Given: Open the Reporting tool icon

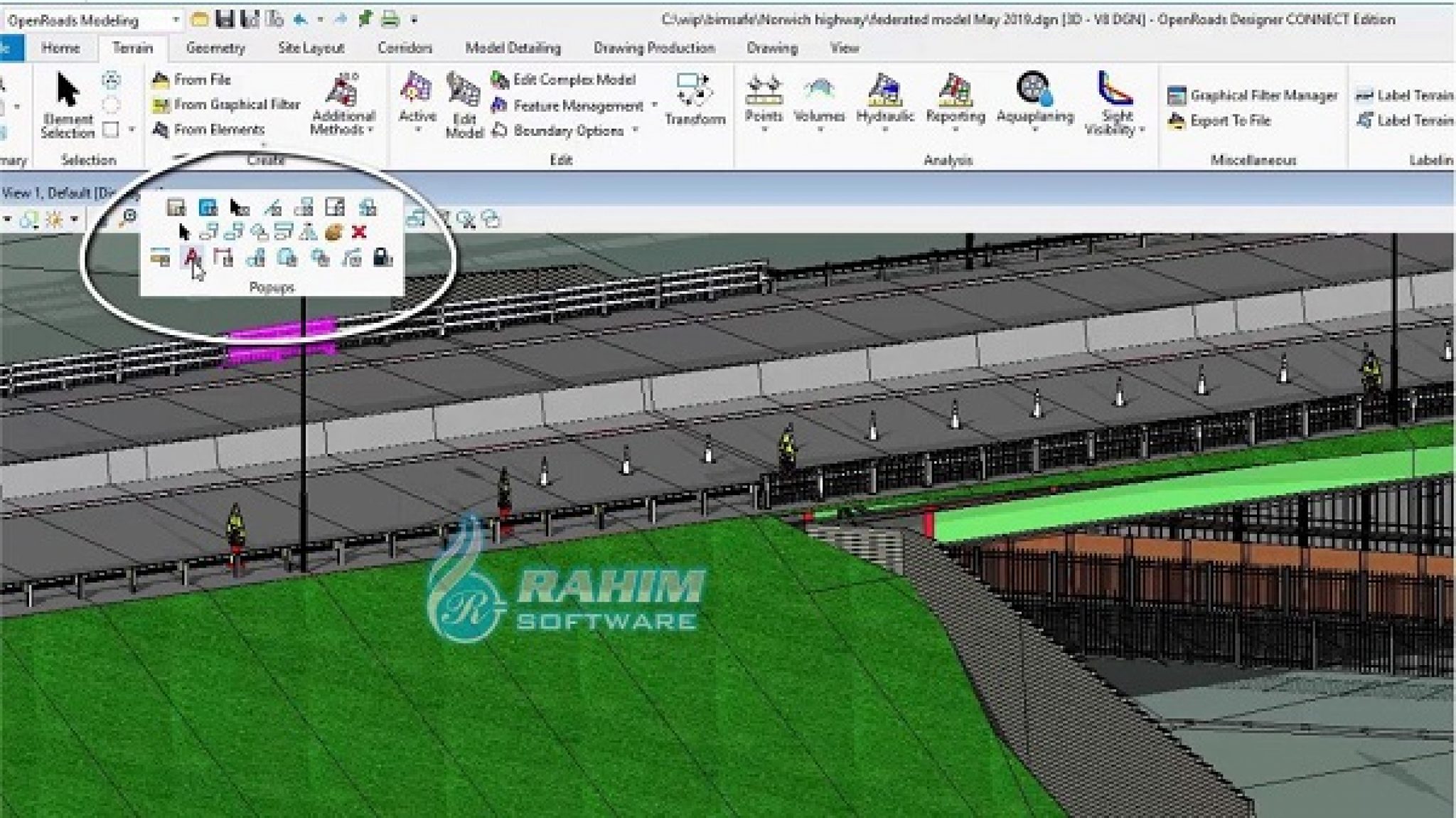Looking at the screenshot, I should (955, 90).
